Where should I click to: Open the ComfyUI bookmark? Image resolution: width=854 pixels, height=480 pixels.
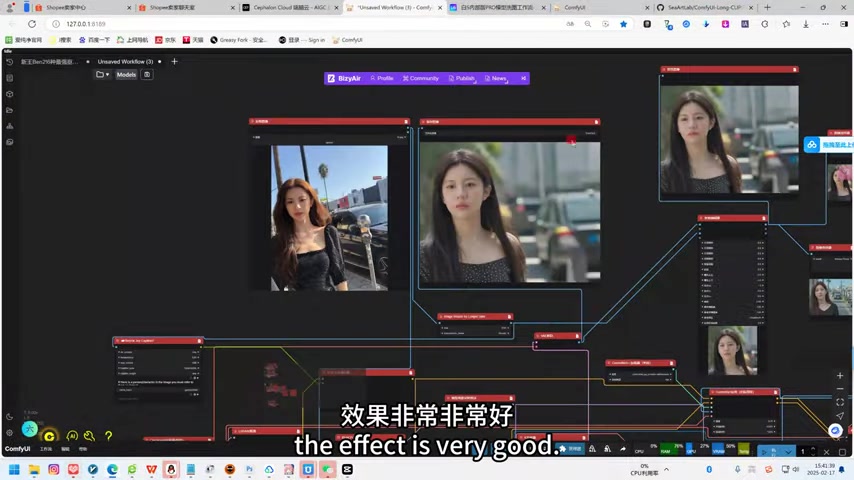[x=347, y=40]
